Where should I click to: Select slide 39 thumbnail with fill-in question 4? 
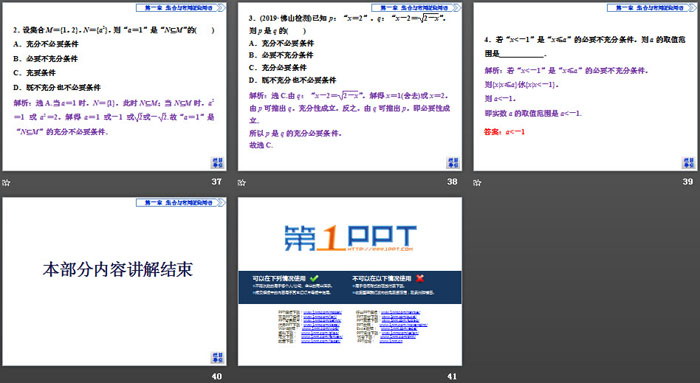[x=585, y=87]
